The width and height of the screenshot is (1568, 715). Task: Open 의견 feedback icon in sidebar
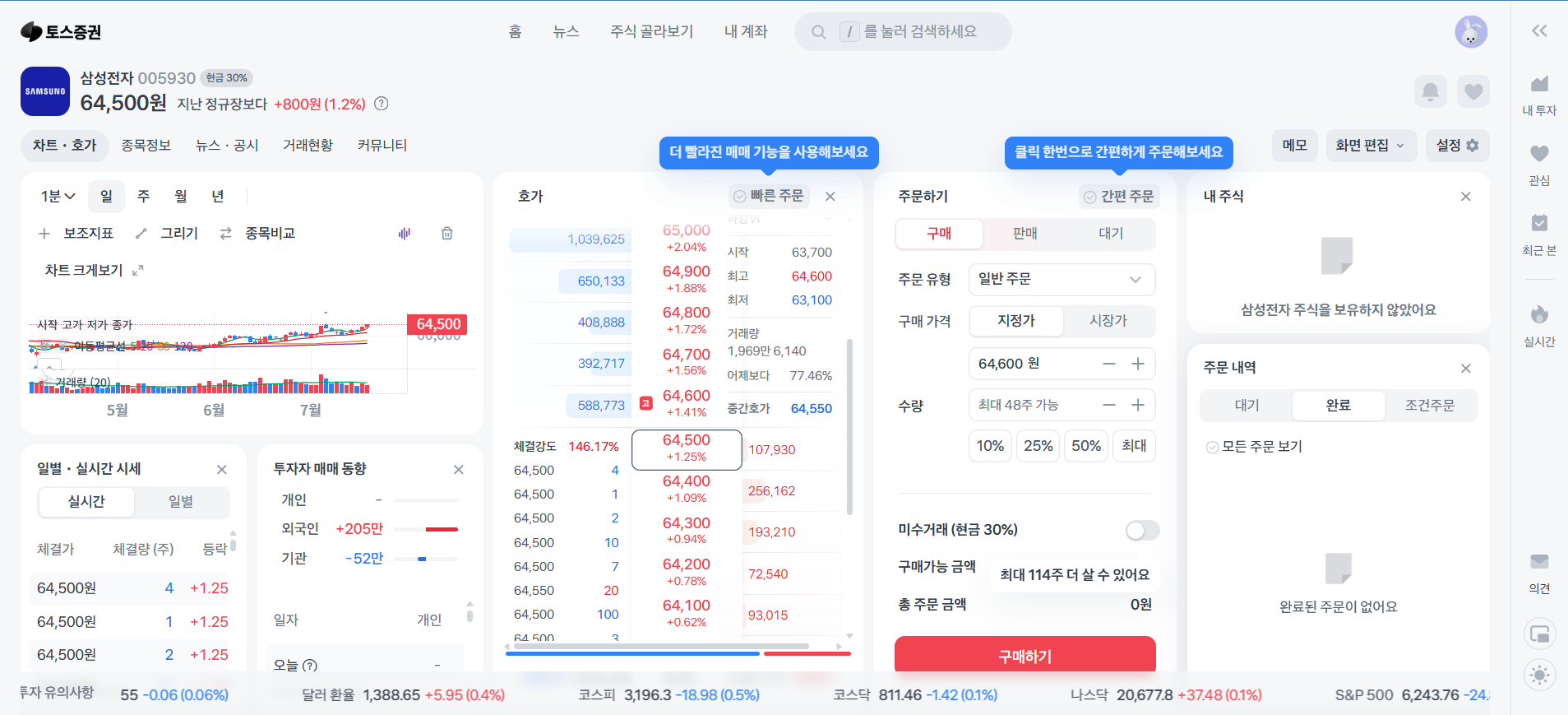[1539, 573]
